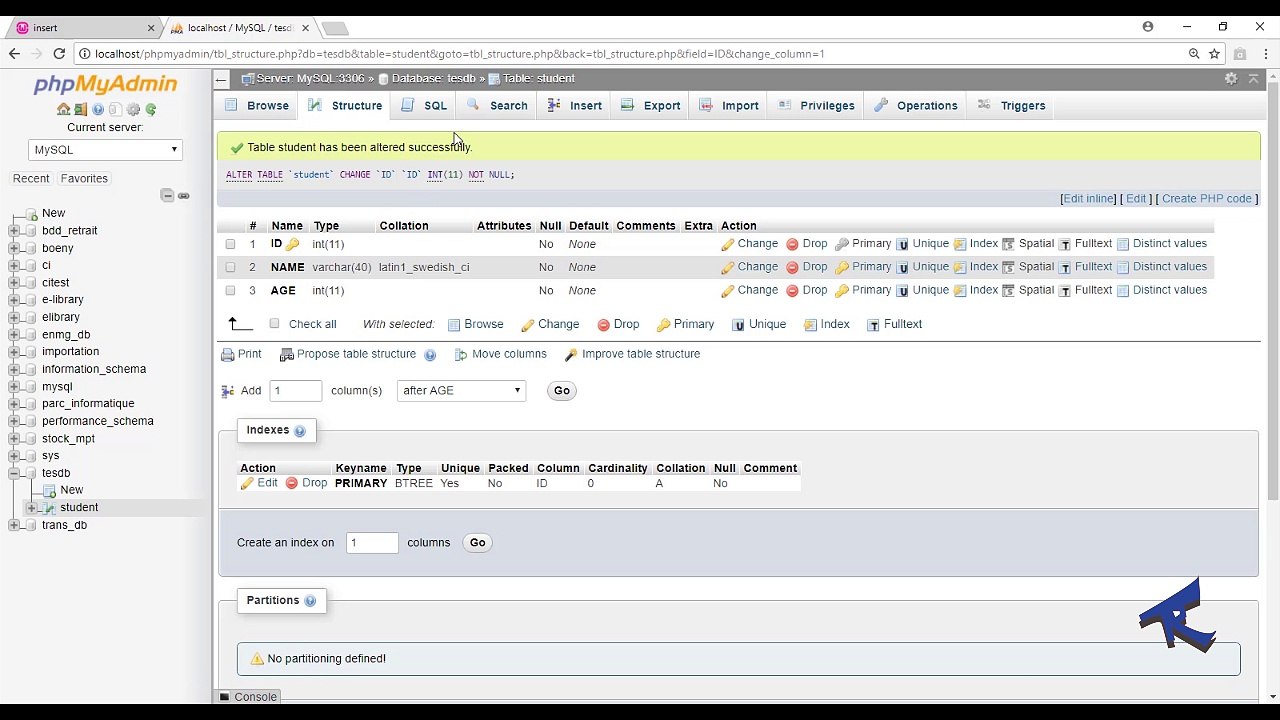Expand the mysql database node
Viewport: 1280px width, 720px height.
pos(14,386)
